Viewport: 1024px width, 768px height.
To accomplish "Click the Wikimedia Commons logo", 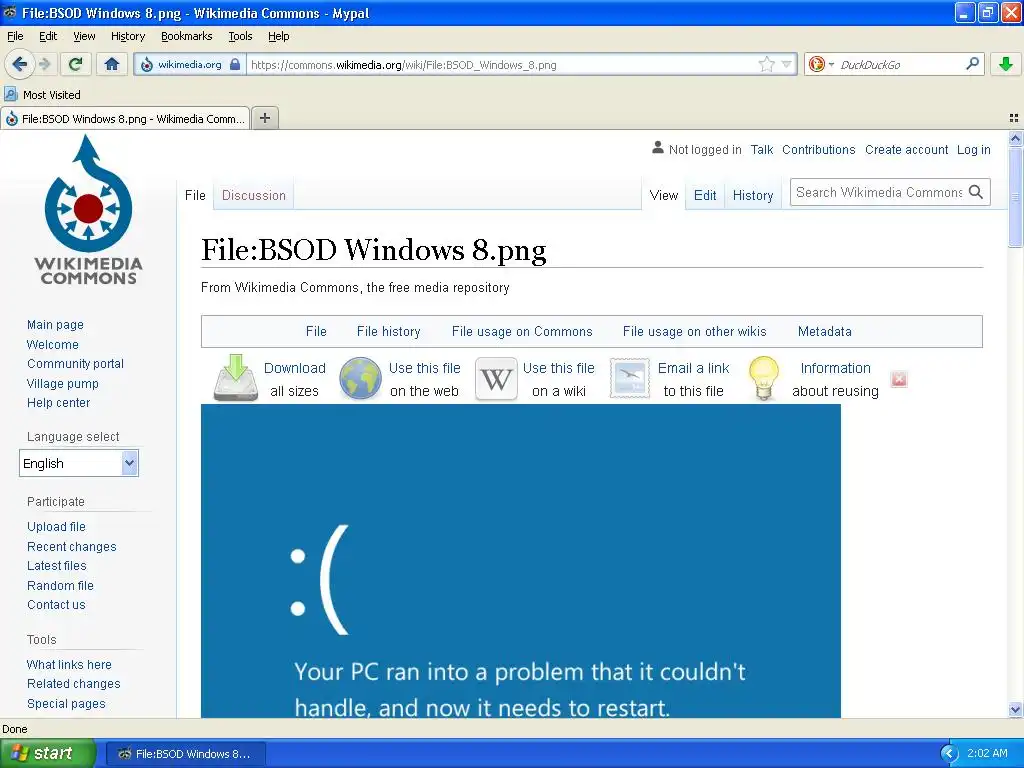I will pyautogui.click(x=88, y=210).
